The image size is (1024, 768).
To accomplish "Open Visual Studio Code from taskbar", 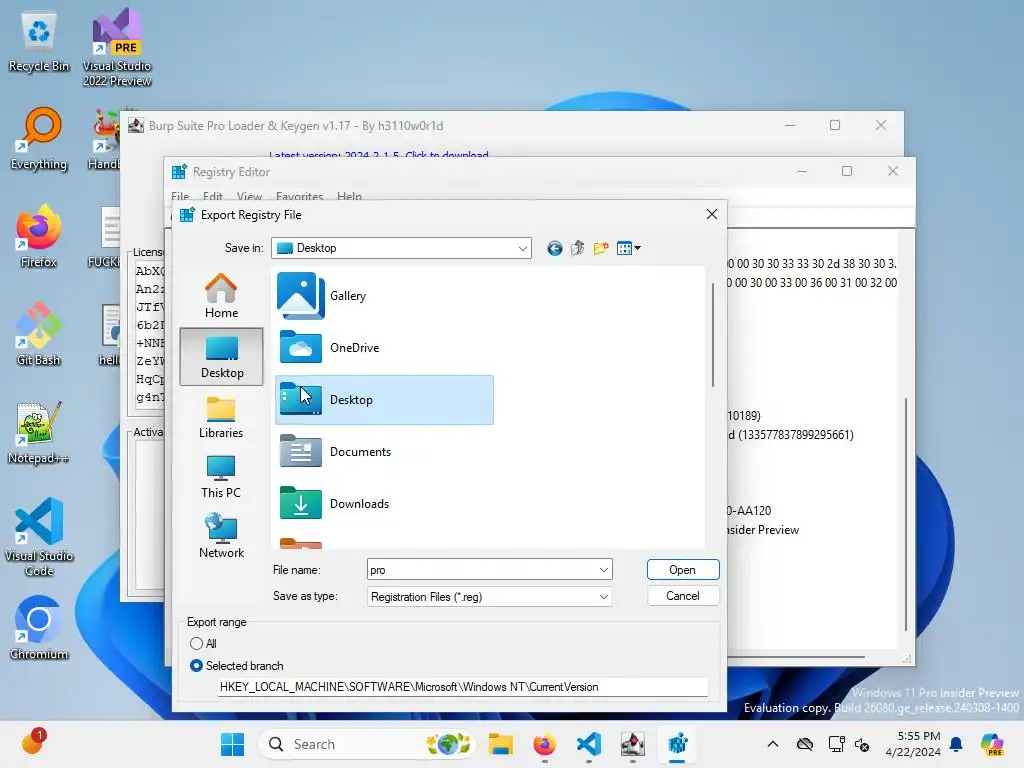I will pyautogui.click(x=588, y=744).
